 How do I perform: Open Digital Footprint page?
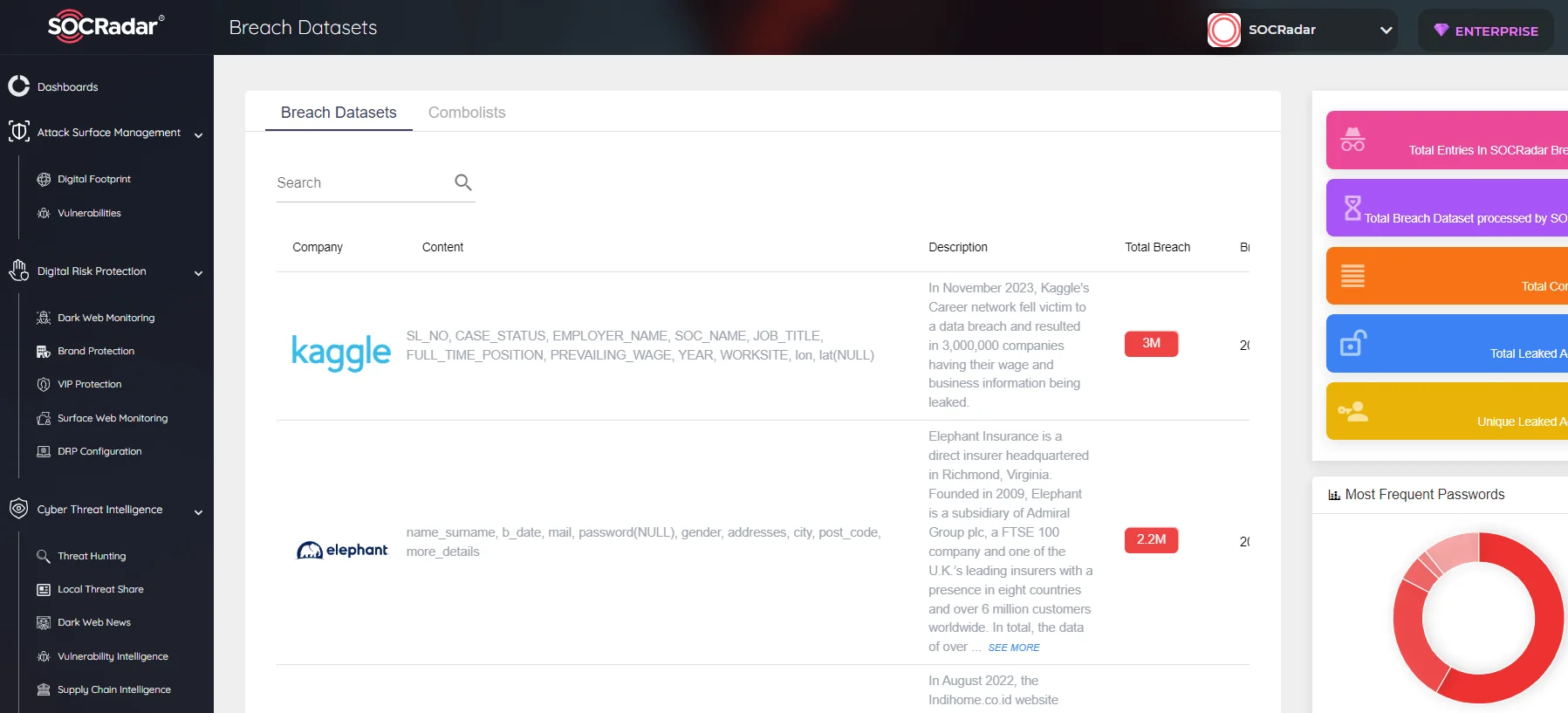click(x=94, y=179)
